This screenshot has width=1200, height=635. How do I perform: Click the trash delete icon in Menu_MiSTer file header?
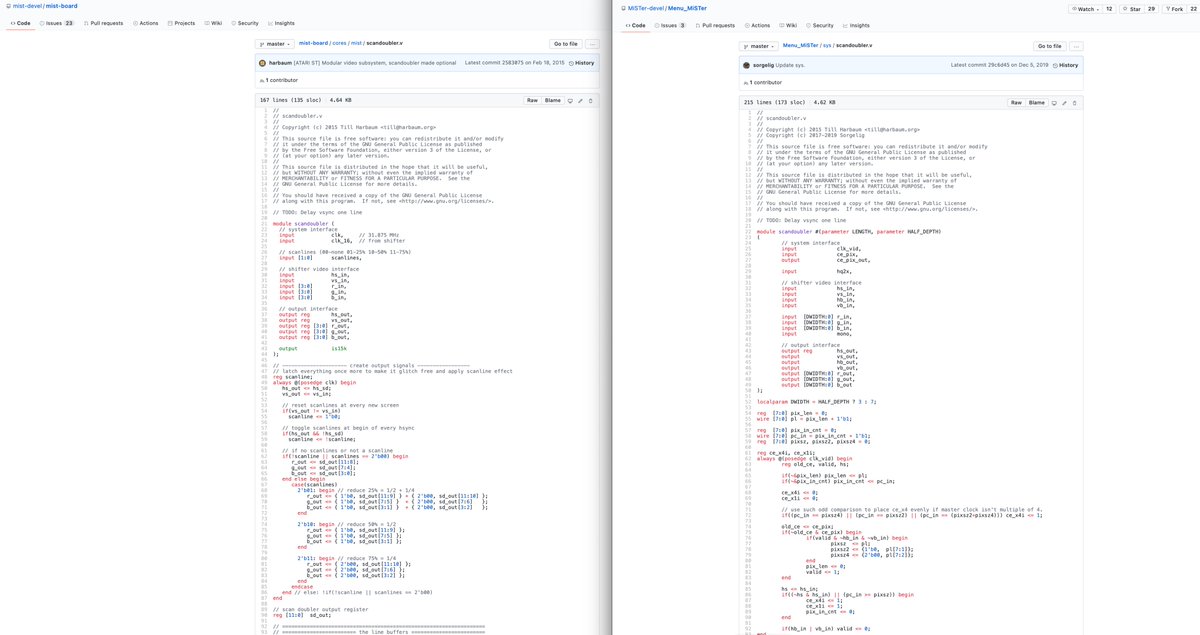(1074, 102)
